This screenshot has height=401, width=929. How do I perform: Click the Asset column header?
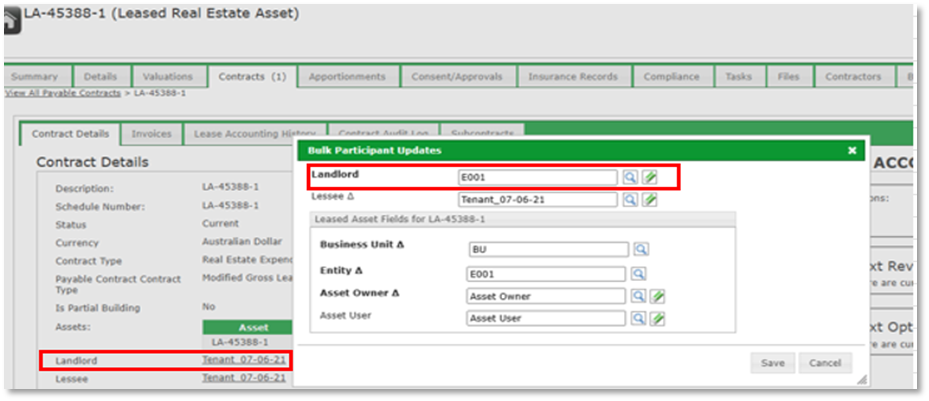tap(249, 328)
